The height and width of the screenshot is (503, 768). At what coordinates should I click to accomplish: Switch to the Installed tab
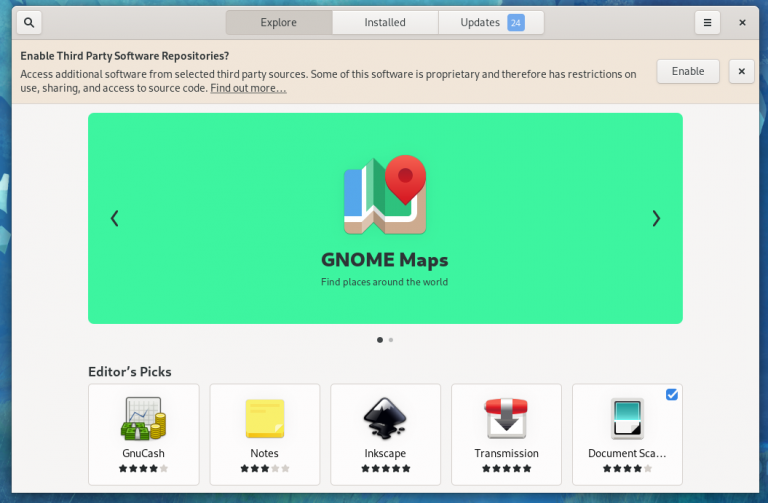[x=384, y=22]
